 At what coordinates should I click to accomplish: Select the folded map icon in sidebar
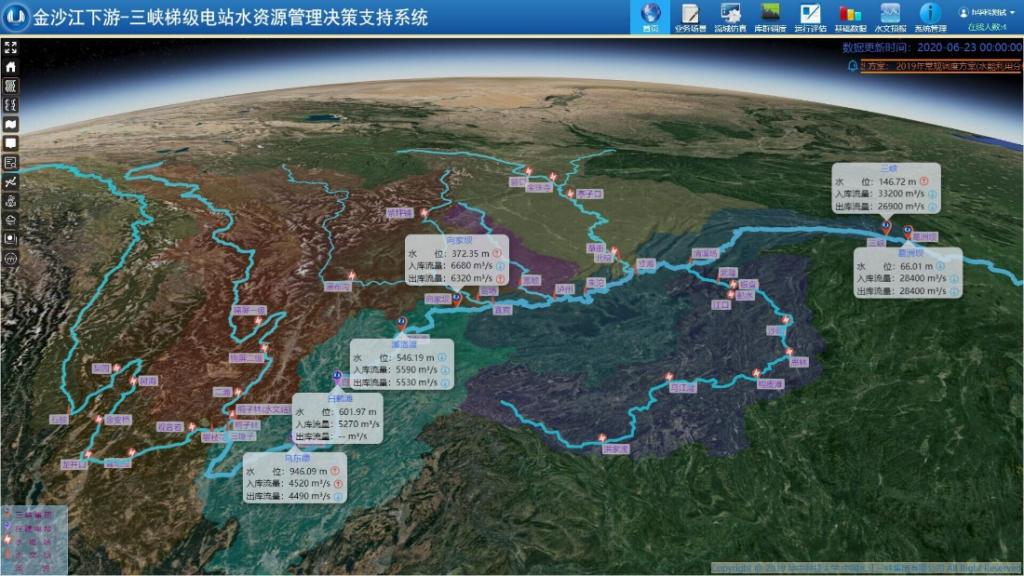click(x=11, y=124)
